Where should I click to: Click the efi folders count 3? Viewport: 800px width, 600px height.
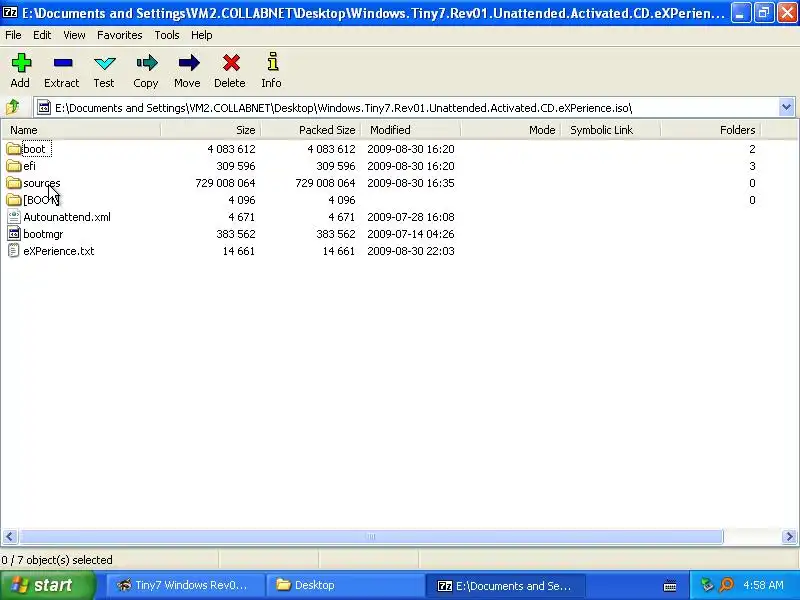point(752,166)
